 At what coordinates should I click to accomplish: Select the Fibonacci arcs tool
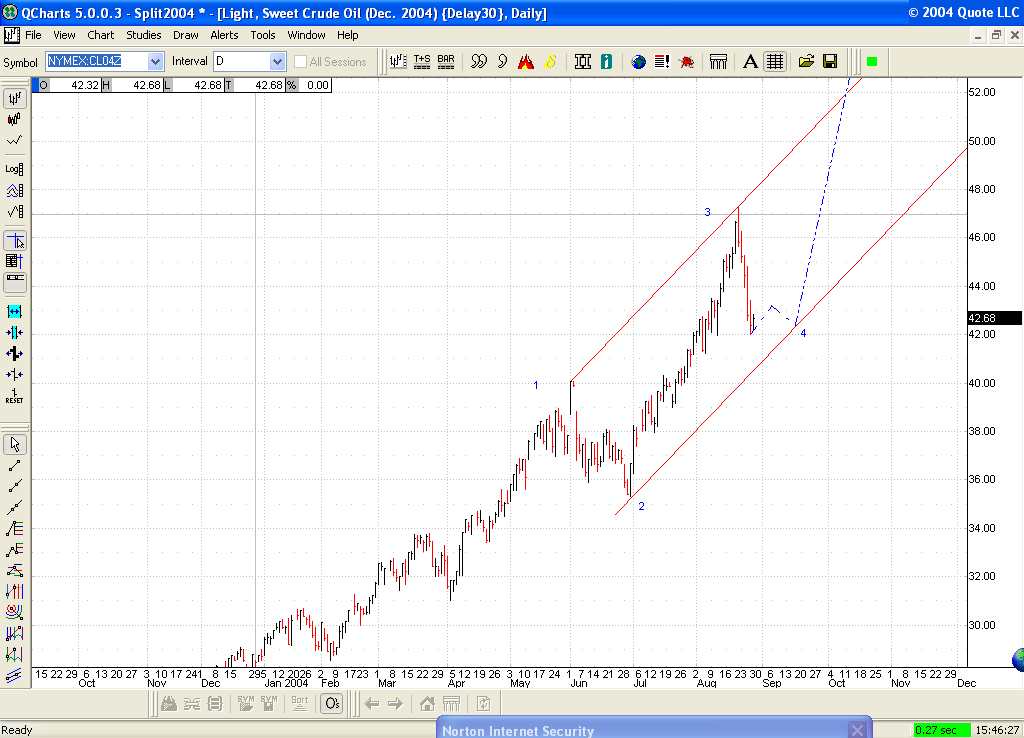point(14,612)
